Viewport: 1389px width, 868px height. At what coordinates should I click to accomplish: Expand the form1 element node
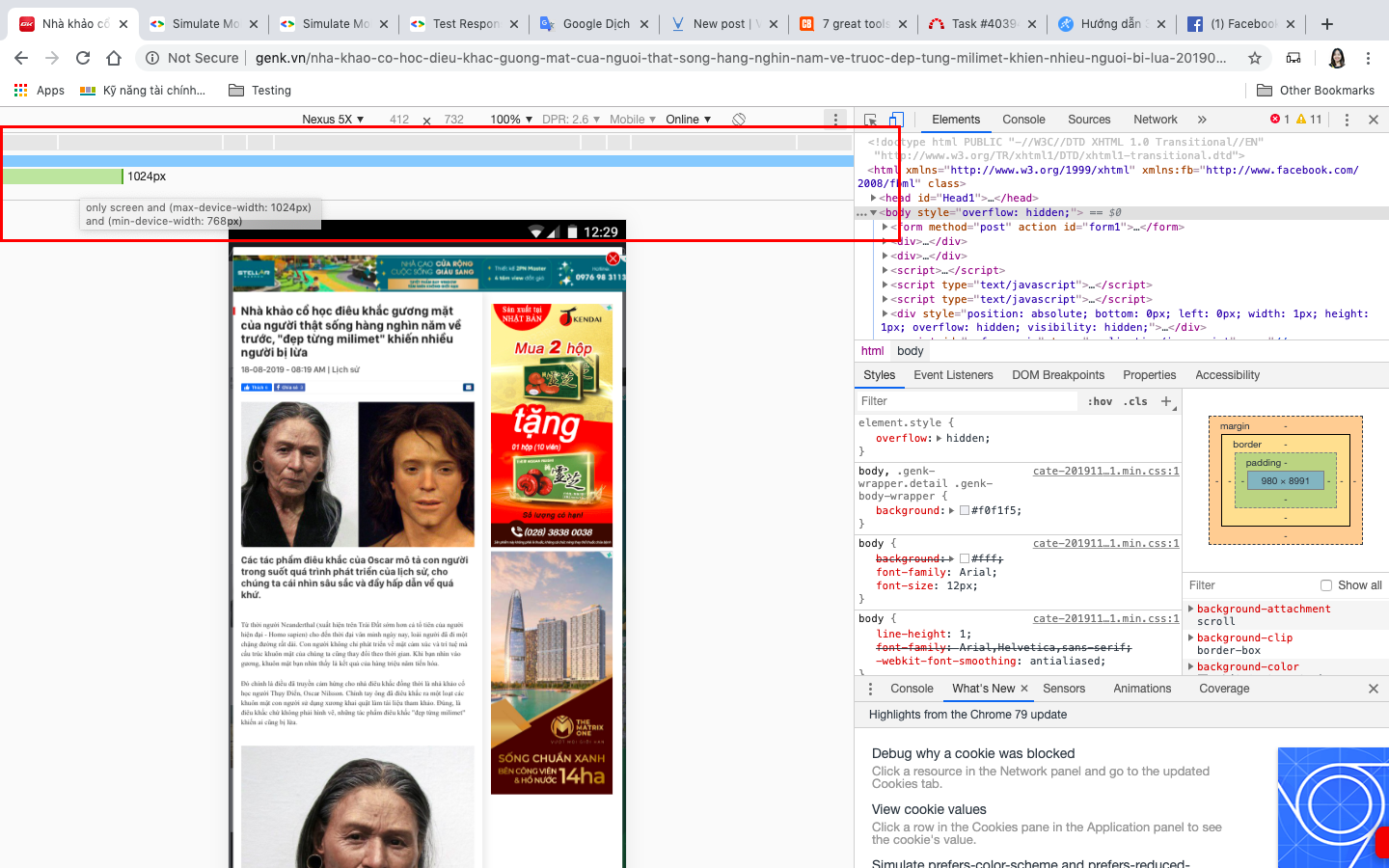(885, 227)
